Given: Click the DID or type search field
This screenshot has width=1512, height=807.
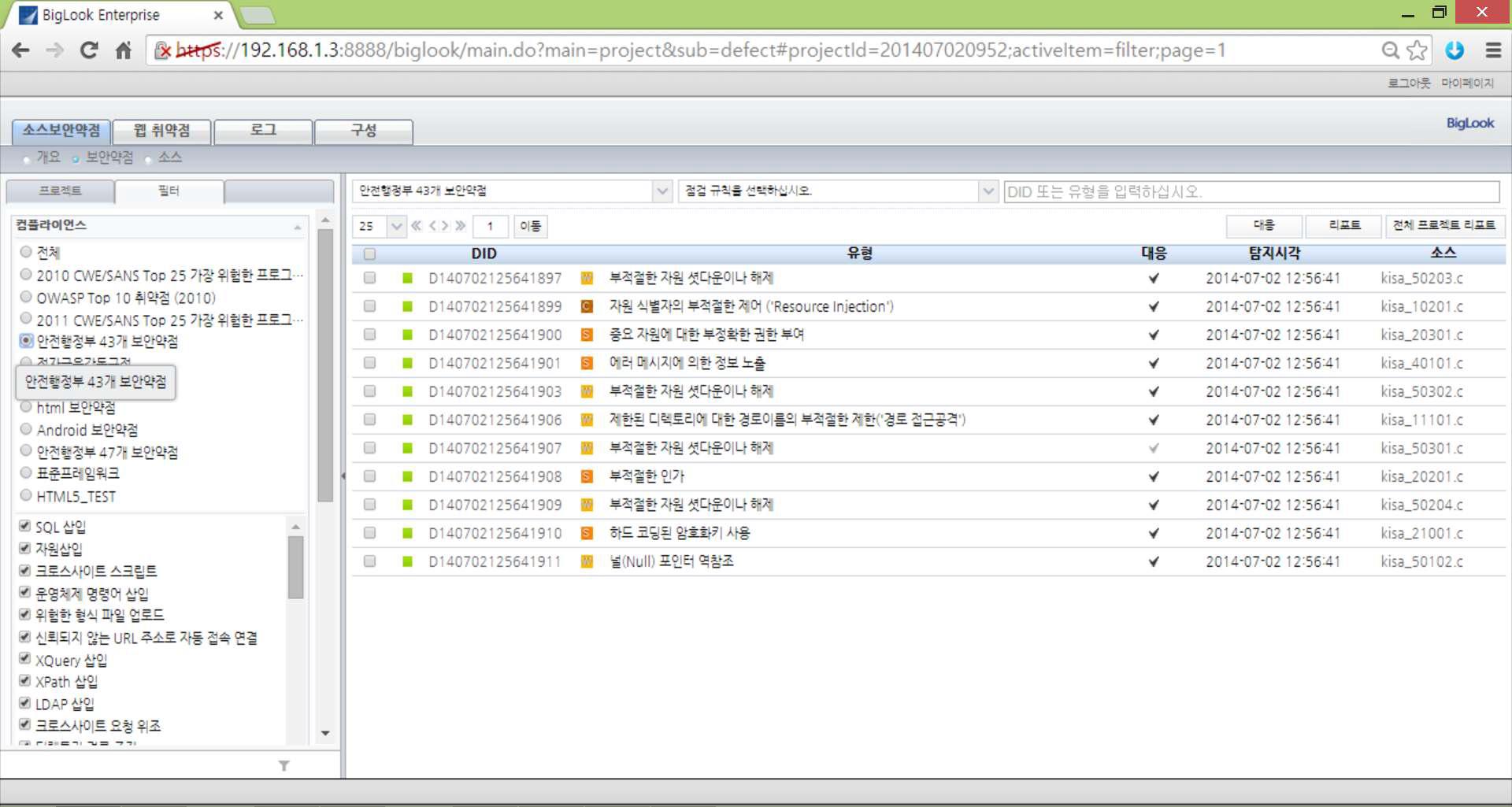Looking at the screenshot, I should point(1251,191).
